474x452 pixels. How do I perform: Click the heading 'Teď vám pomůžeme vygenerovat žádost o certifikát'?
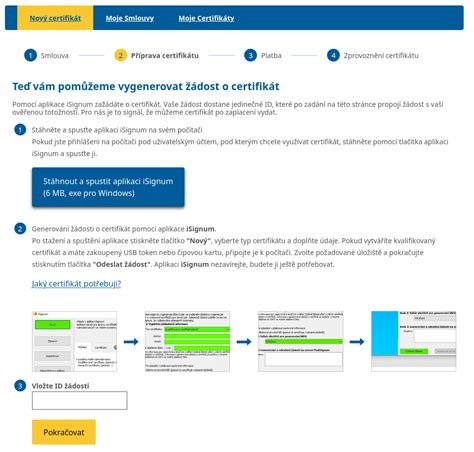click(146, 86)
